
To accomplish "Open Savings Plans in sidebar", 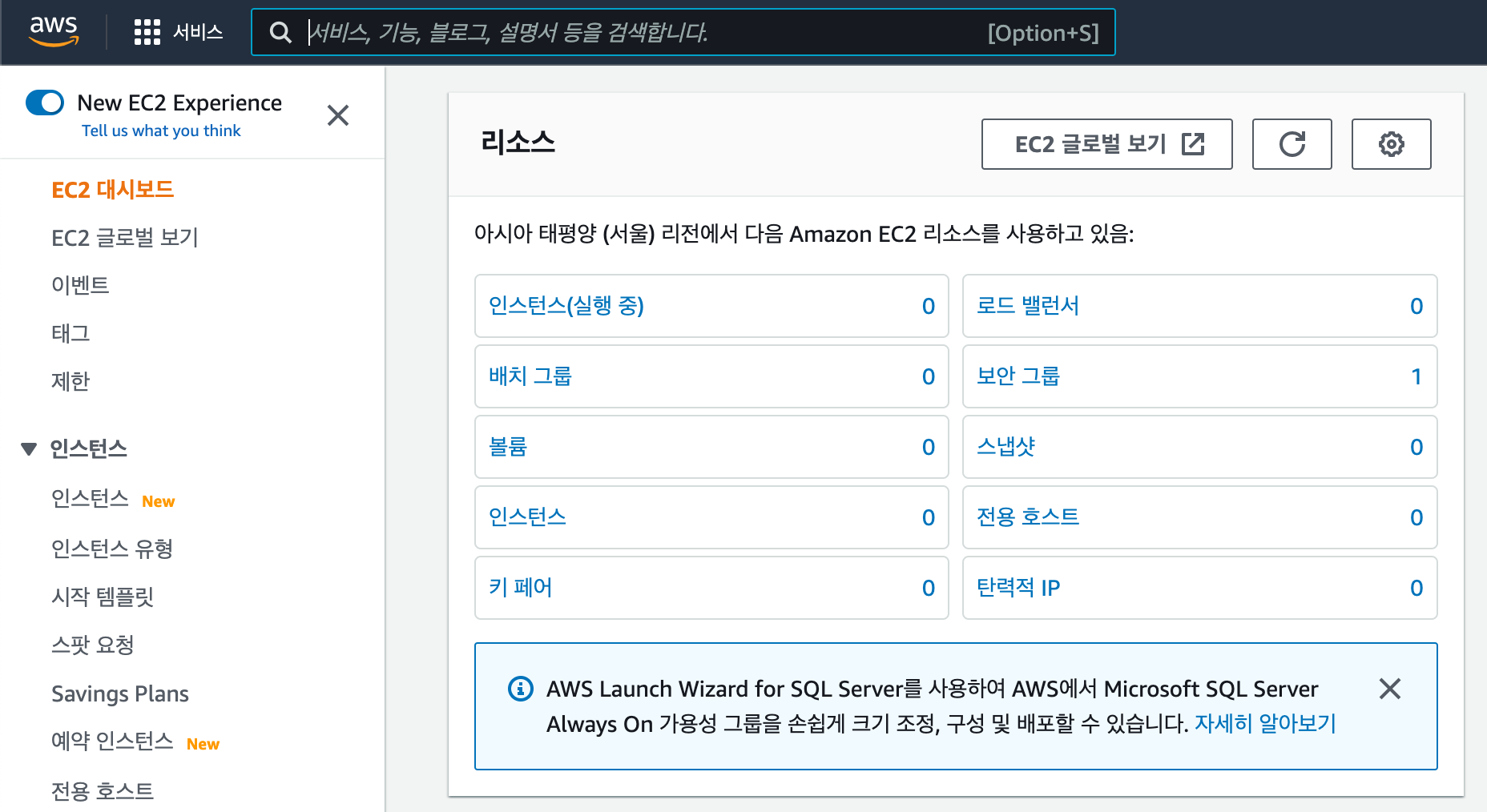I will [120, 693].
